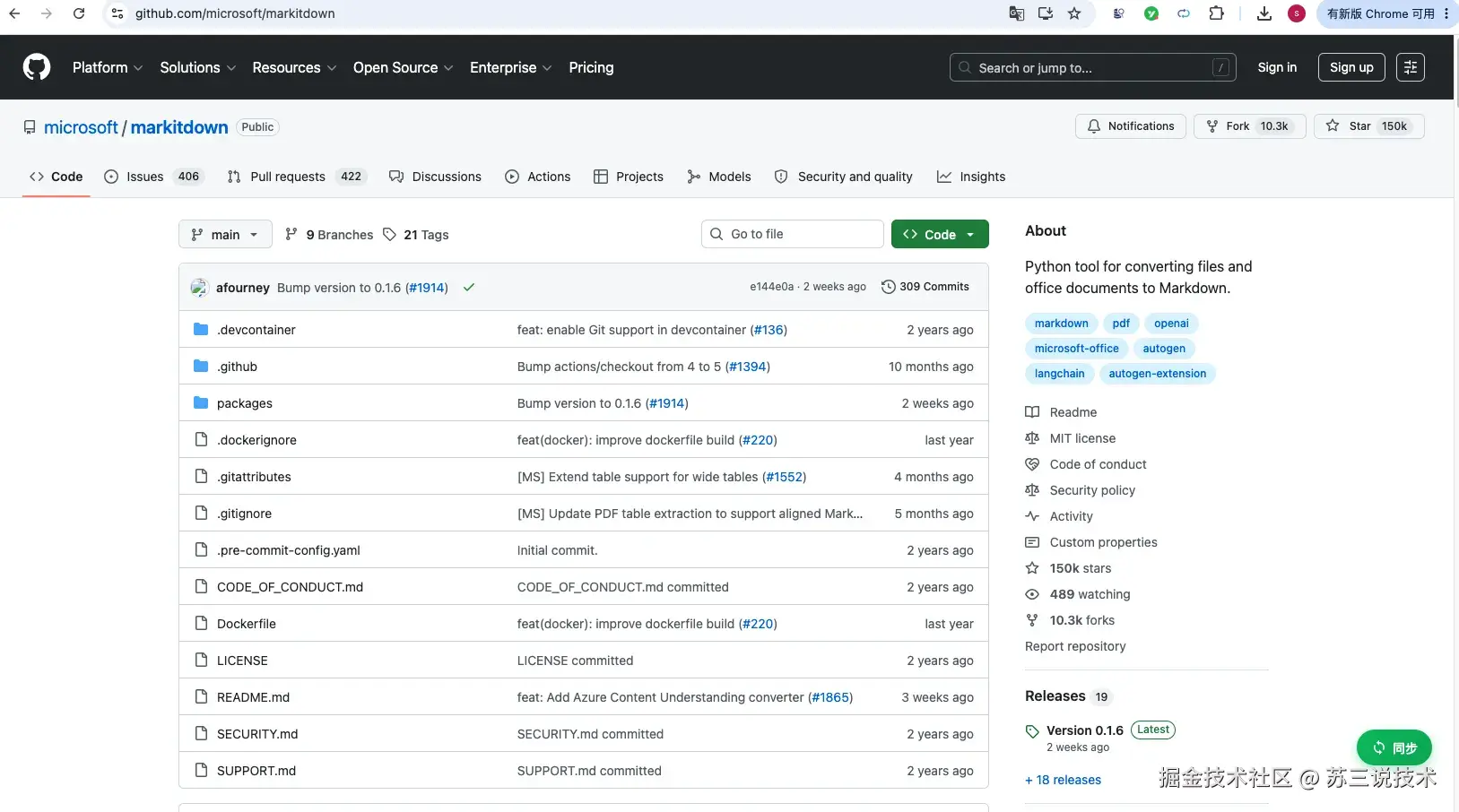Expand the Solutions menu

click(x=198, y=67)
